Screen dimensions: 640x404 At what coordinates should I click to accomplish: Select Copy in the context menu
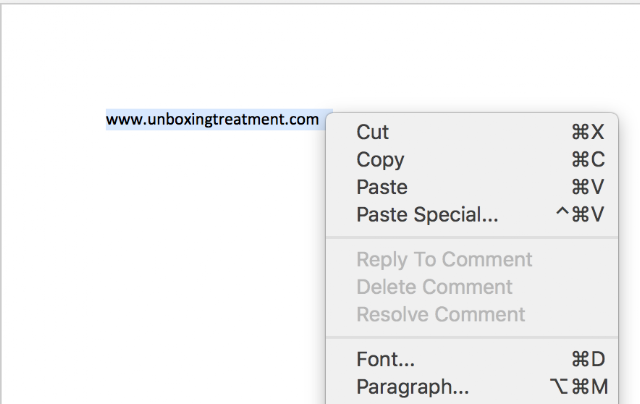(x=472, y=160)
